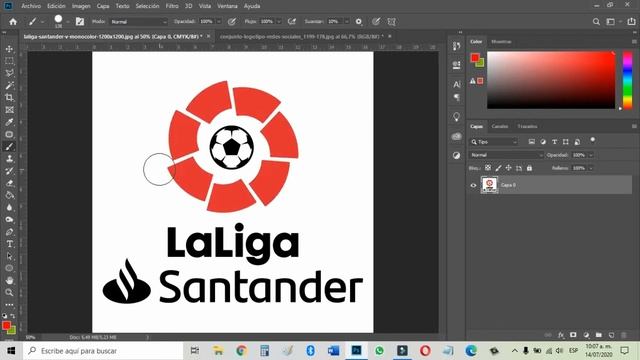Click the Capa 0 layer thumbnail
This screenshot has width=640, height=360.
point(489,185)
